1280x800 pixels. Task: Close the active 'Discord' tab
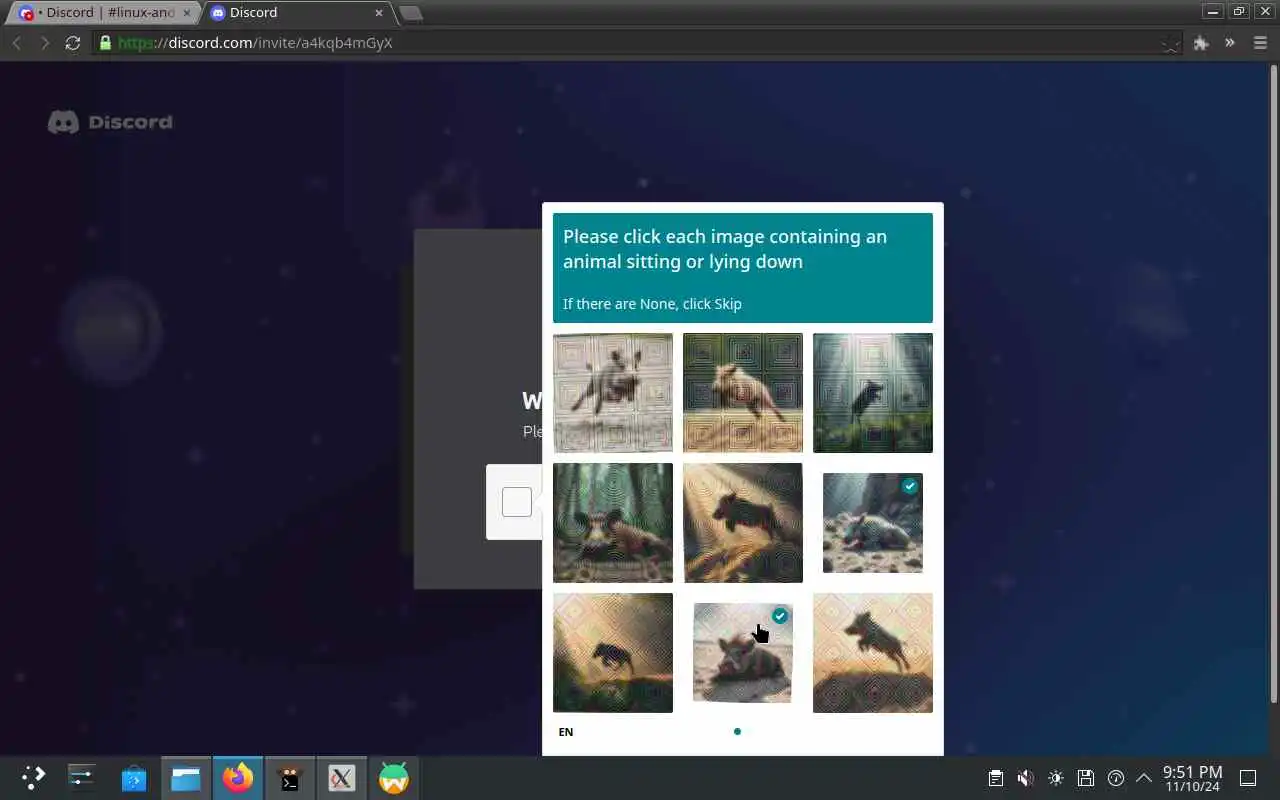pyautogui.click(x=379, y=13)
